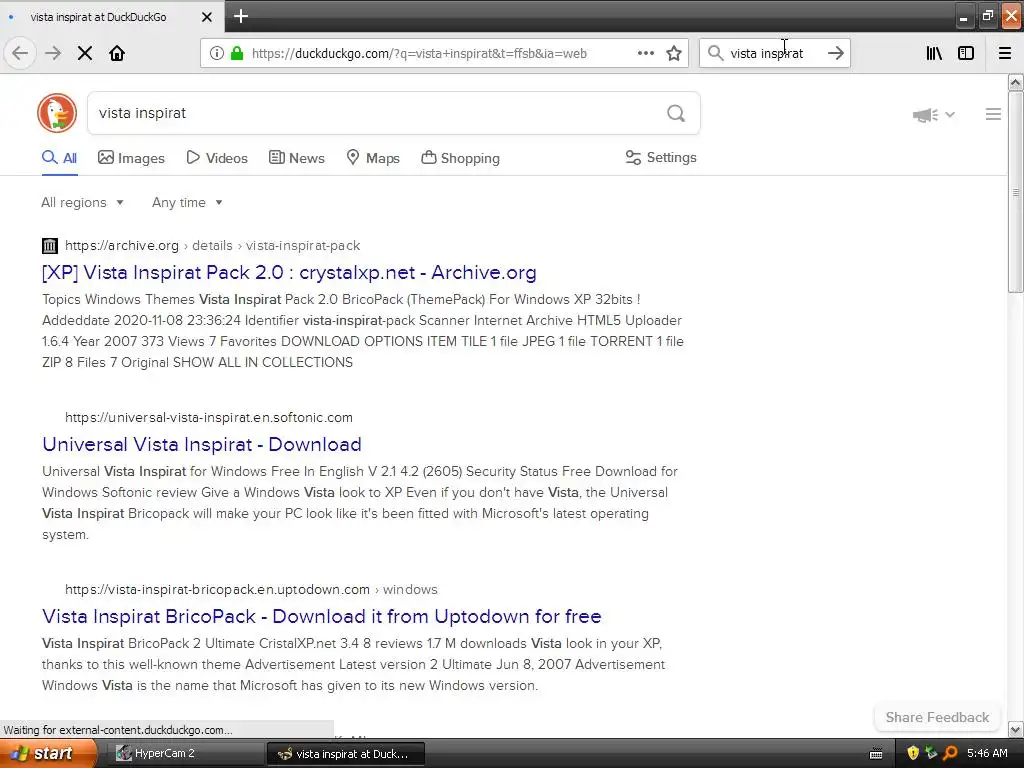1024x768 pixels.
Task: Click the softonic.com result URL text
Action: [209, 417]
